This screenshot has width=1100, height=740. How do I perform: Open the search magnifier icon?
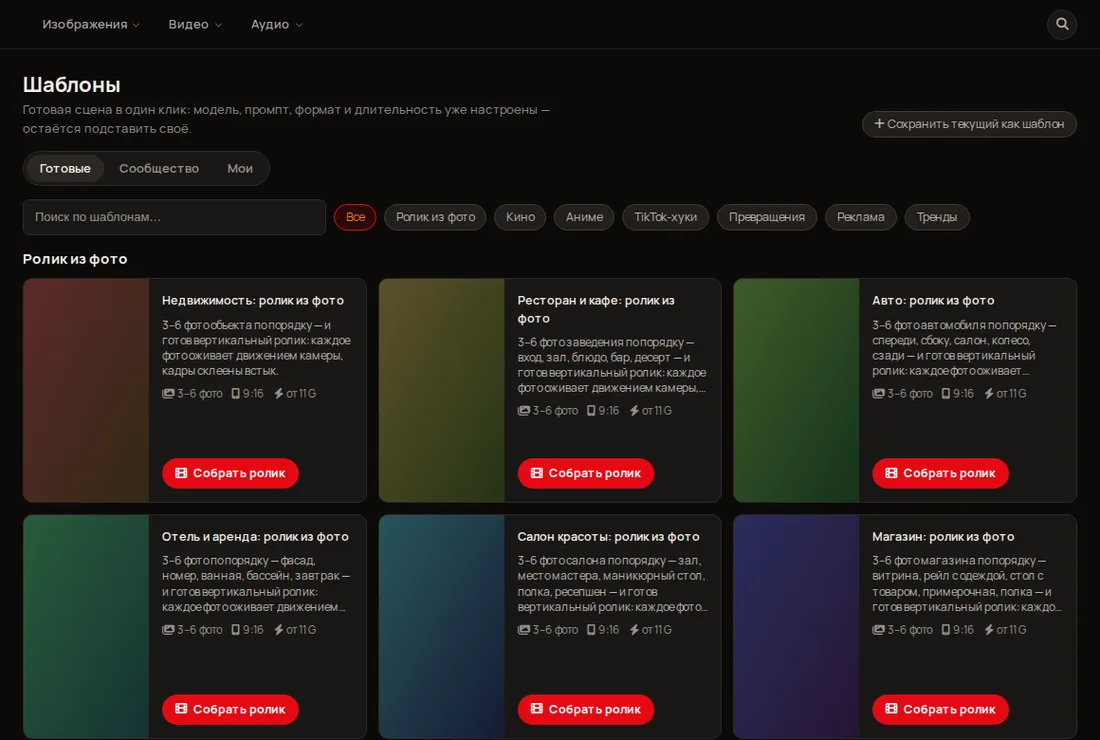pos(1062,25)
